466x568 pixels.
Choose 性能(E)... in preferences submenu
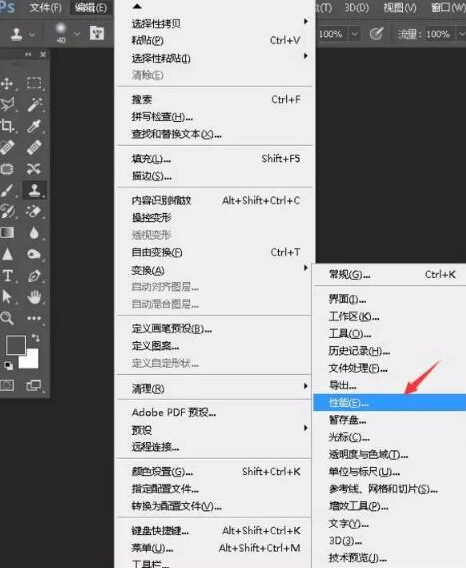pyautogui.click(x=390, y=402)
